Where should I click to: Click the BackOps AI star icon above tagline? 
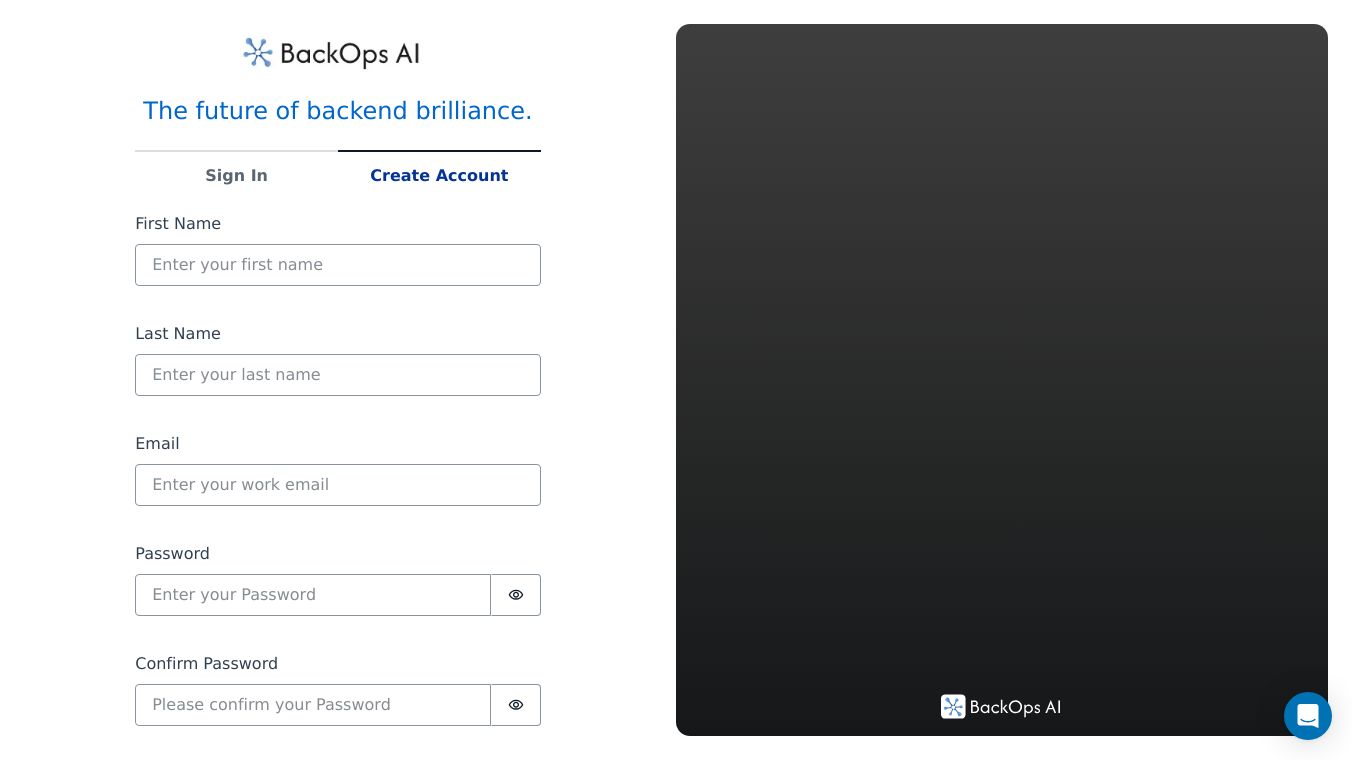click(x=258, y=53)
